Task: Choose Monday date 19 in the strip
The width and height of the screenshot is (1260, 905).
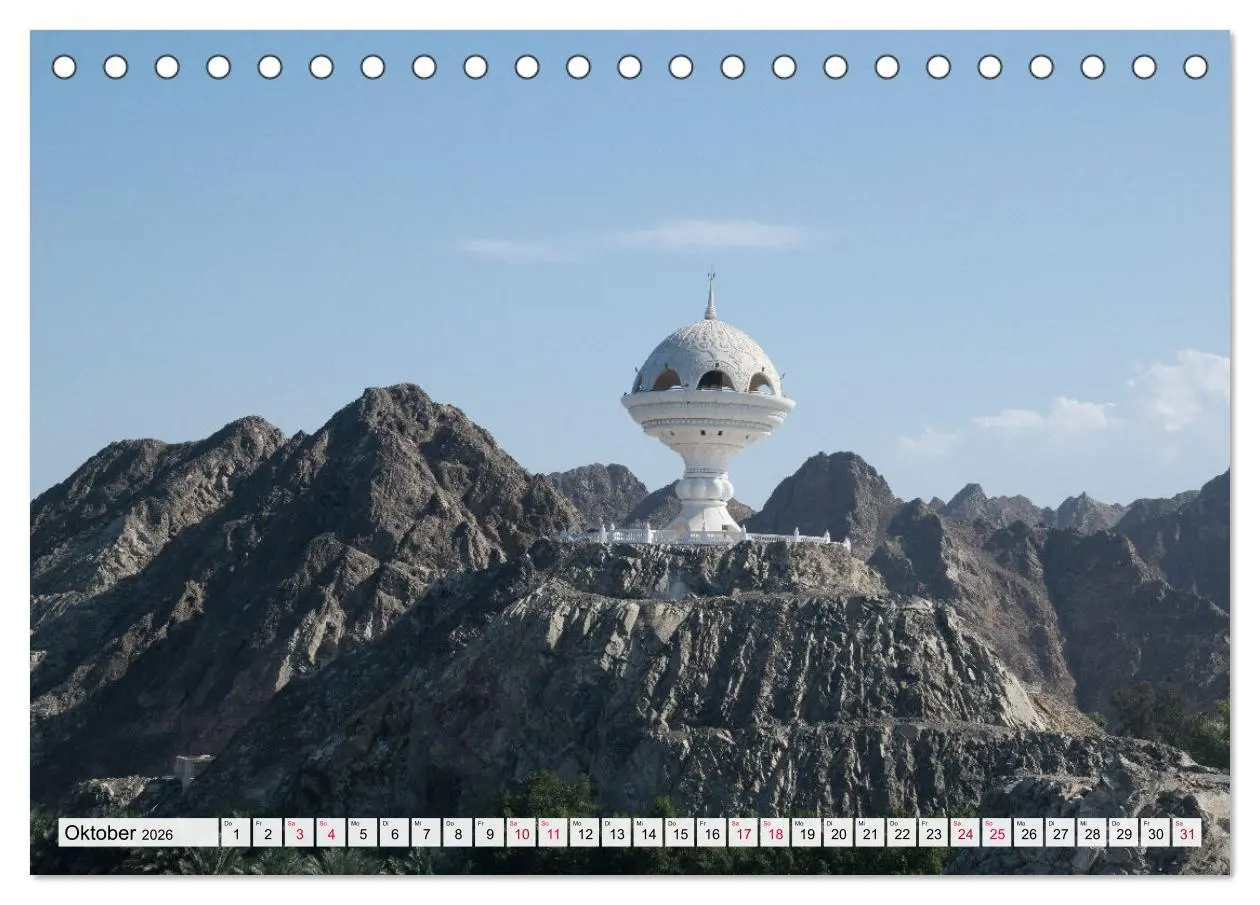Action: pos(807,833)
